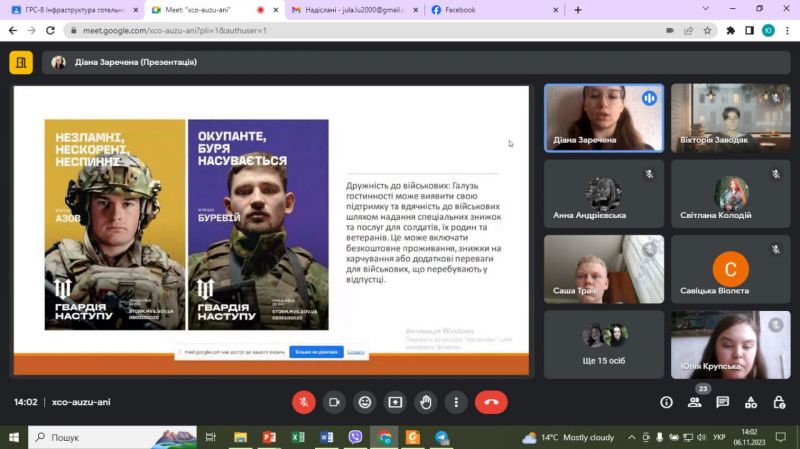Open PowerPoint from the taskbar
This screenshot has height=449, width=800.
coord(269,437)
